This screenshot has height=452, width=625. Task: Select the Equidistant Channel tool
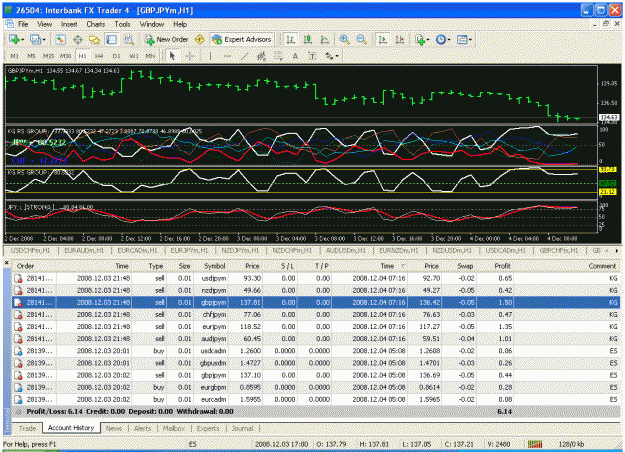tap(261, 56)
